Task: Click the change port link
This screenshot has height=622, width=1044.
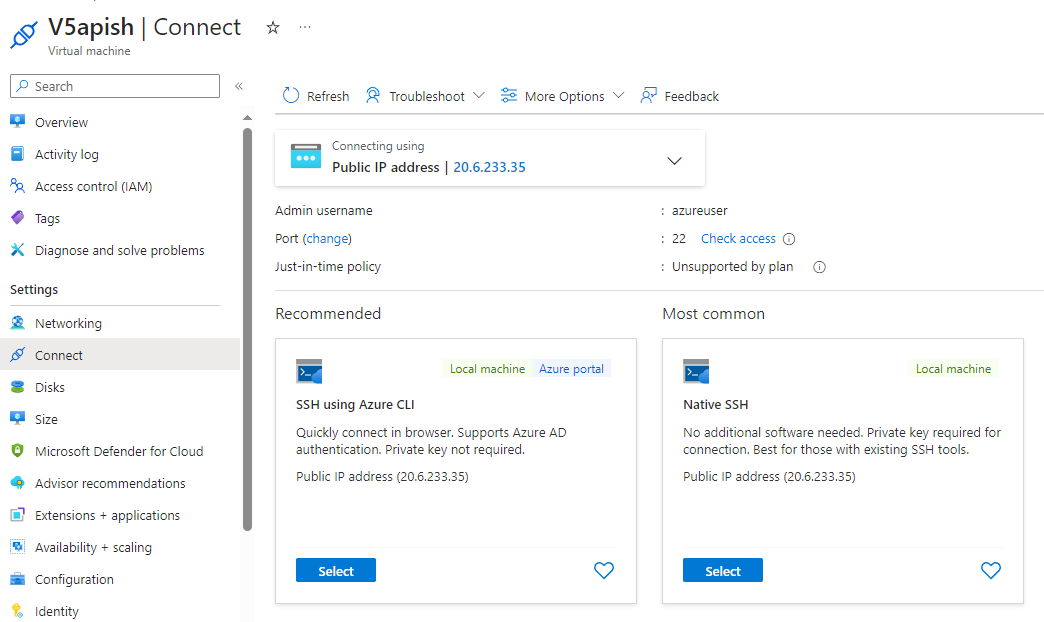Action: pos(327,238)
